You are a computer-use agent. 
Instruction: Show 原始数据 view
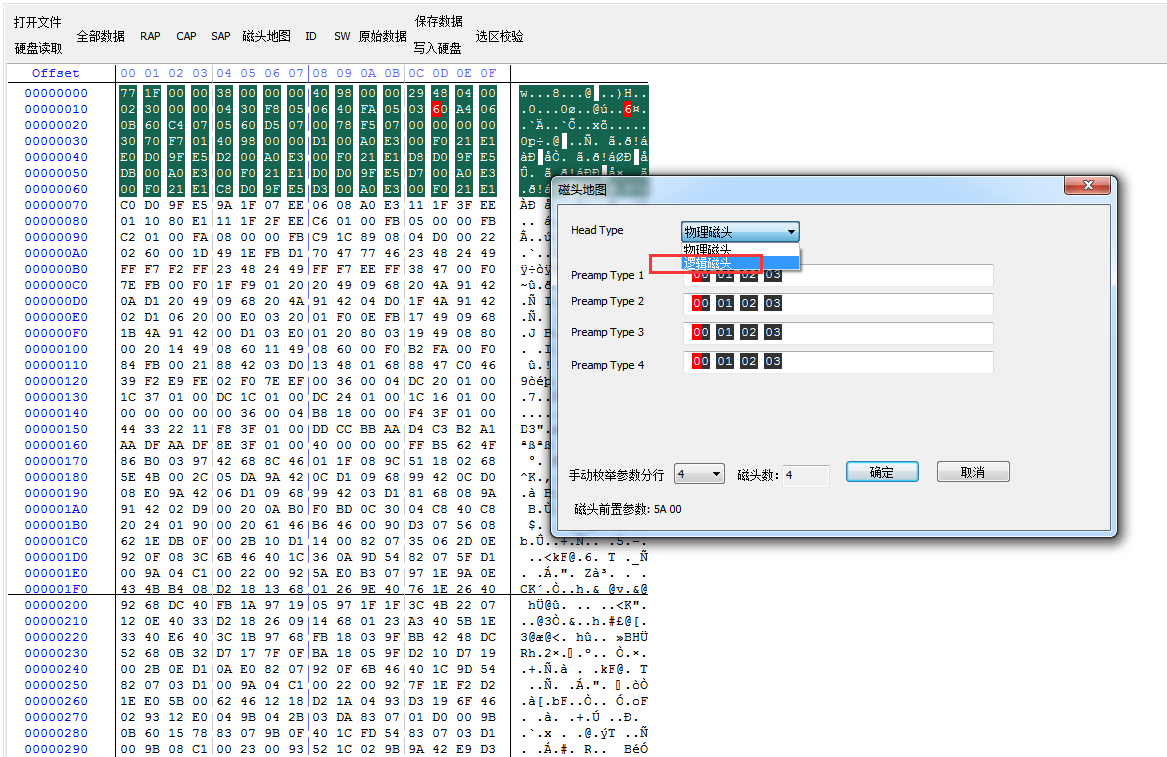tap(383, 36)
